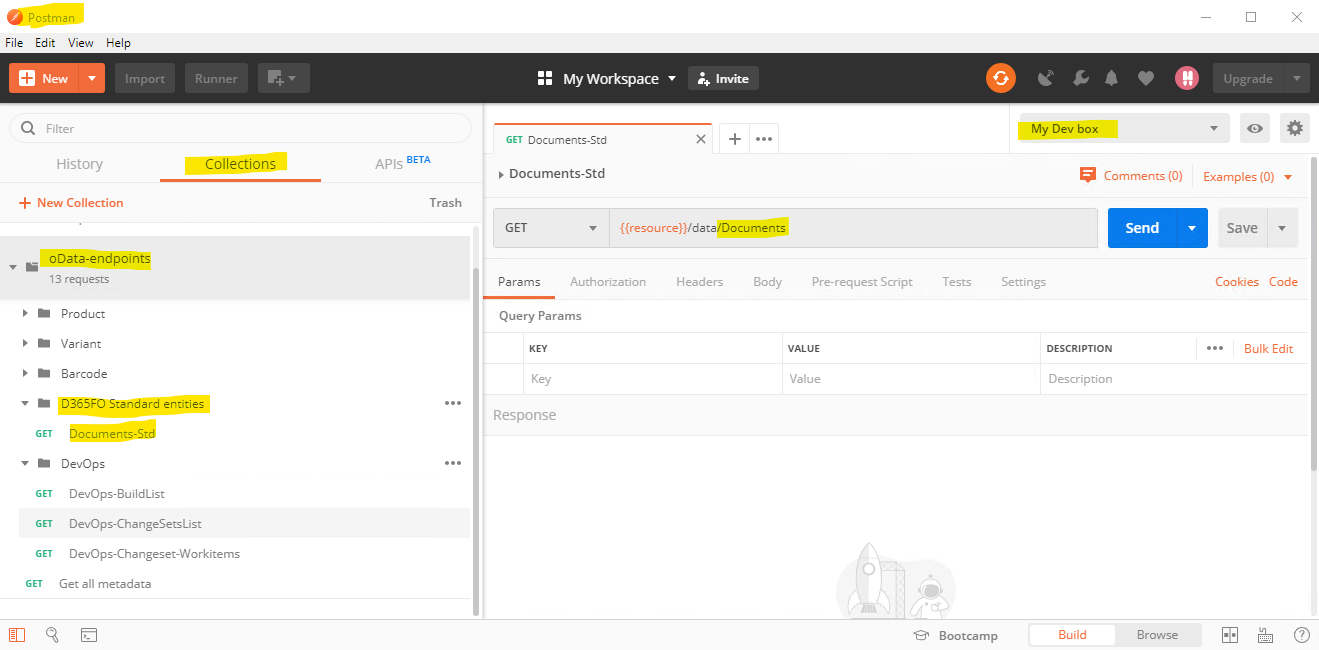Open the View menu
1319x650 pixels.
point(80,43)
